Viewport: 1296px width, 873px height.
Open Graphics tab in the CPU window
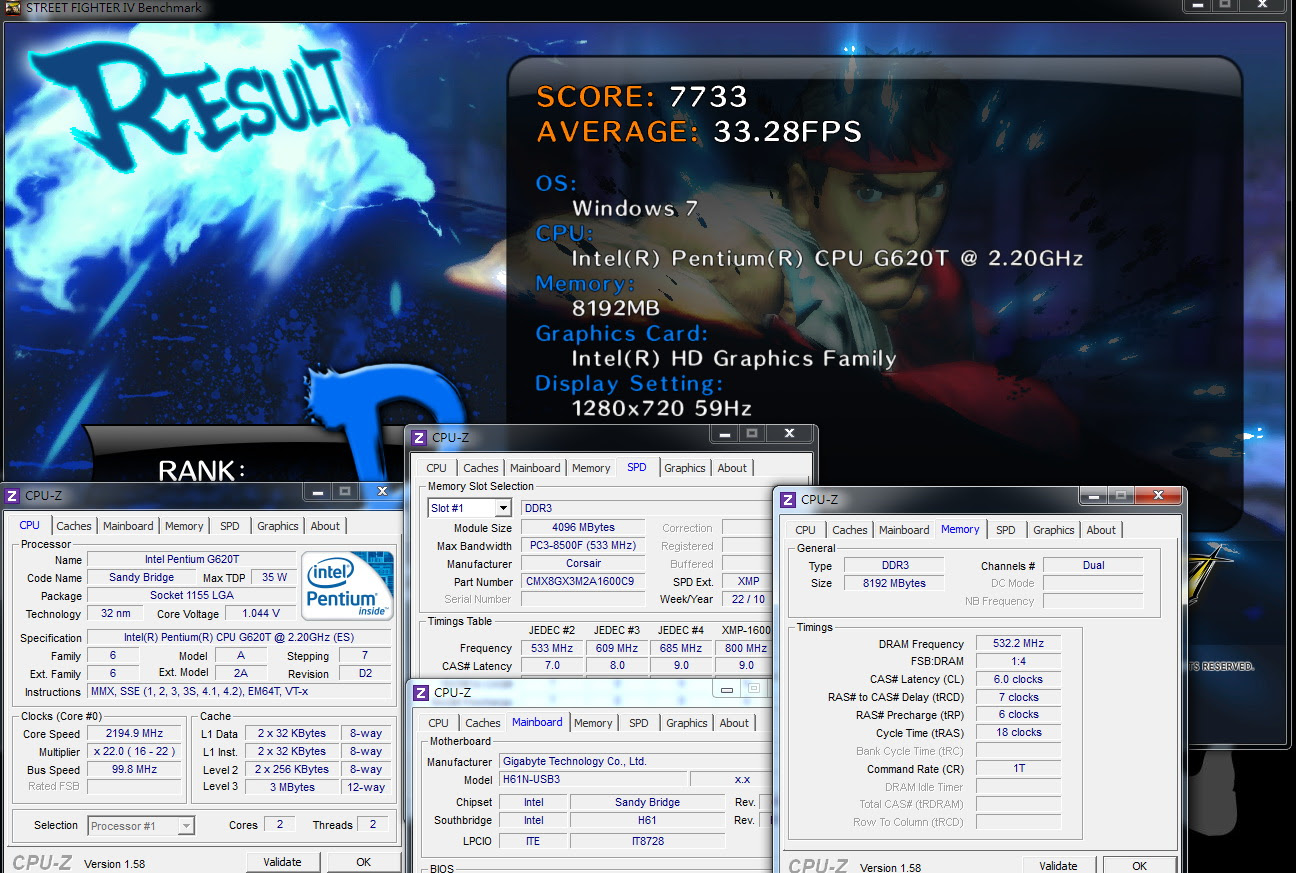(278, 526)
